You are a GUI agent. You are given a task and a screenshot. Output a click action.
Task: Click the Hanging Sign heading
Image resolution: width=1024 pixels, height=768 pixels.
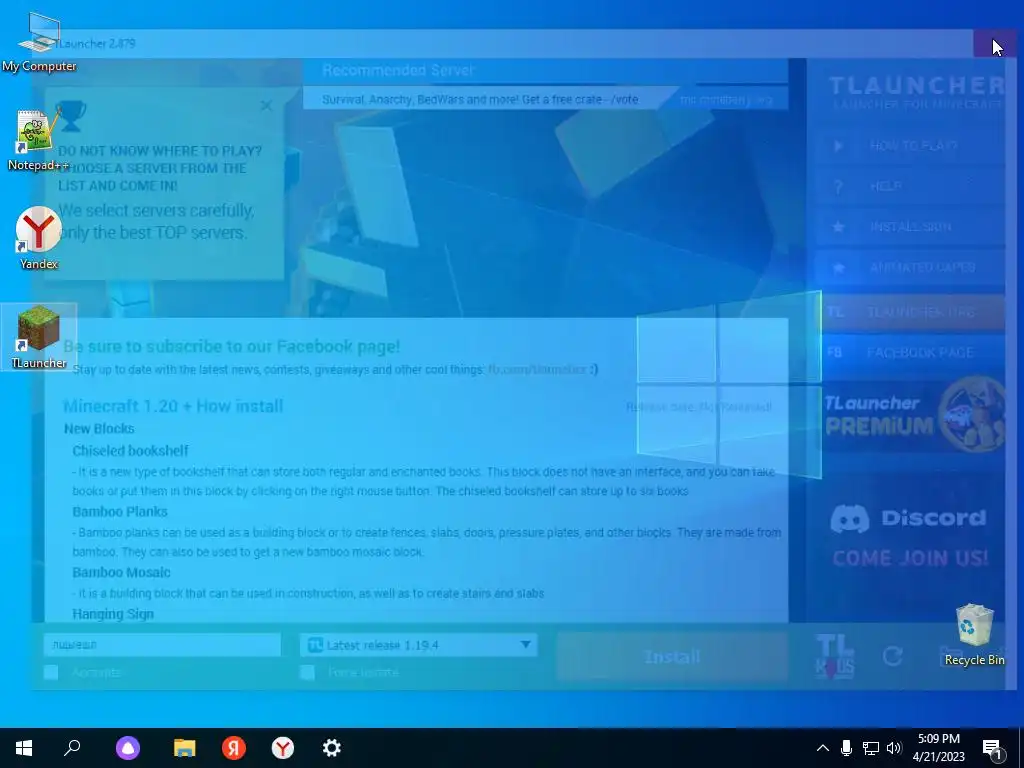[x=113, y=614]
